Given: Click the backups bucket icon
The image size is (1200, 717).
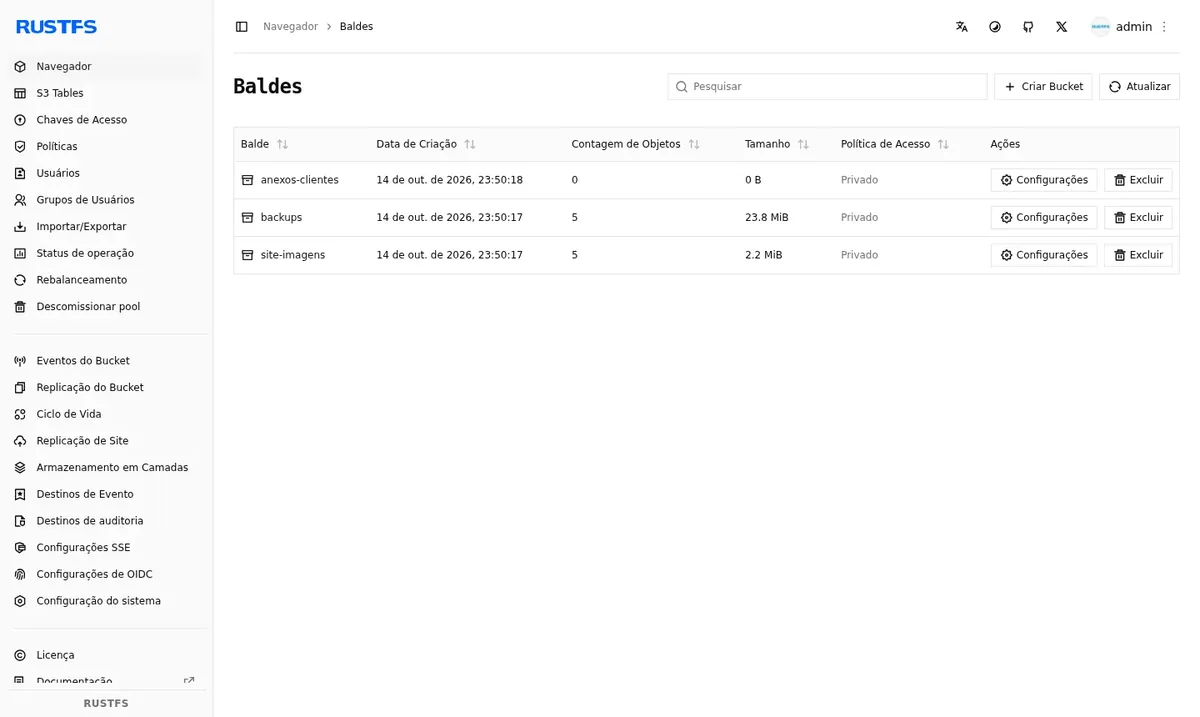Looking at the screenshot, I should pos(247,217).
